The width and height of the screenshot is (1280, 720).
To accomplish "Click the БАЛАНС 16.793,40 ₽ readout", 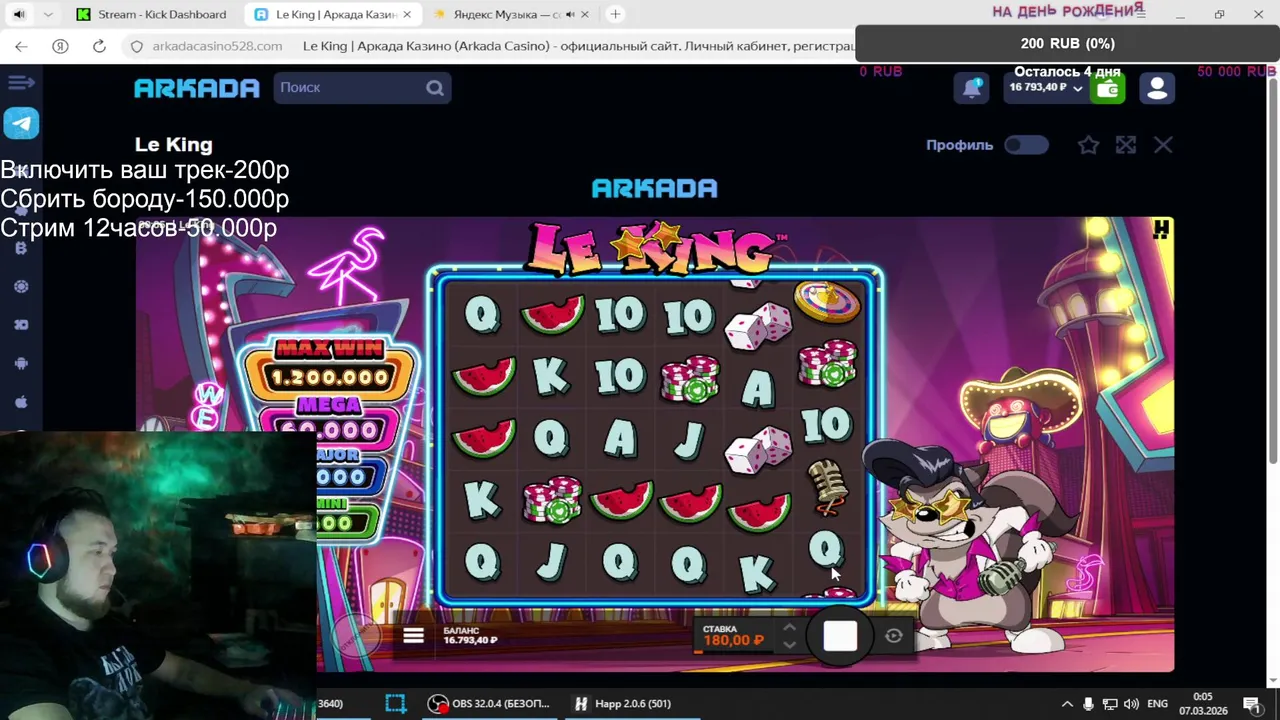I will [471, 636].
